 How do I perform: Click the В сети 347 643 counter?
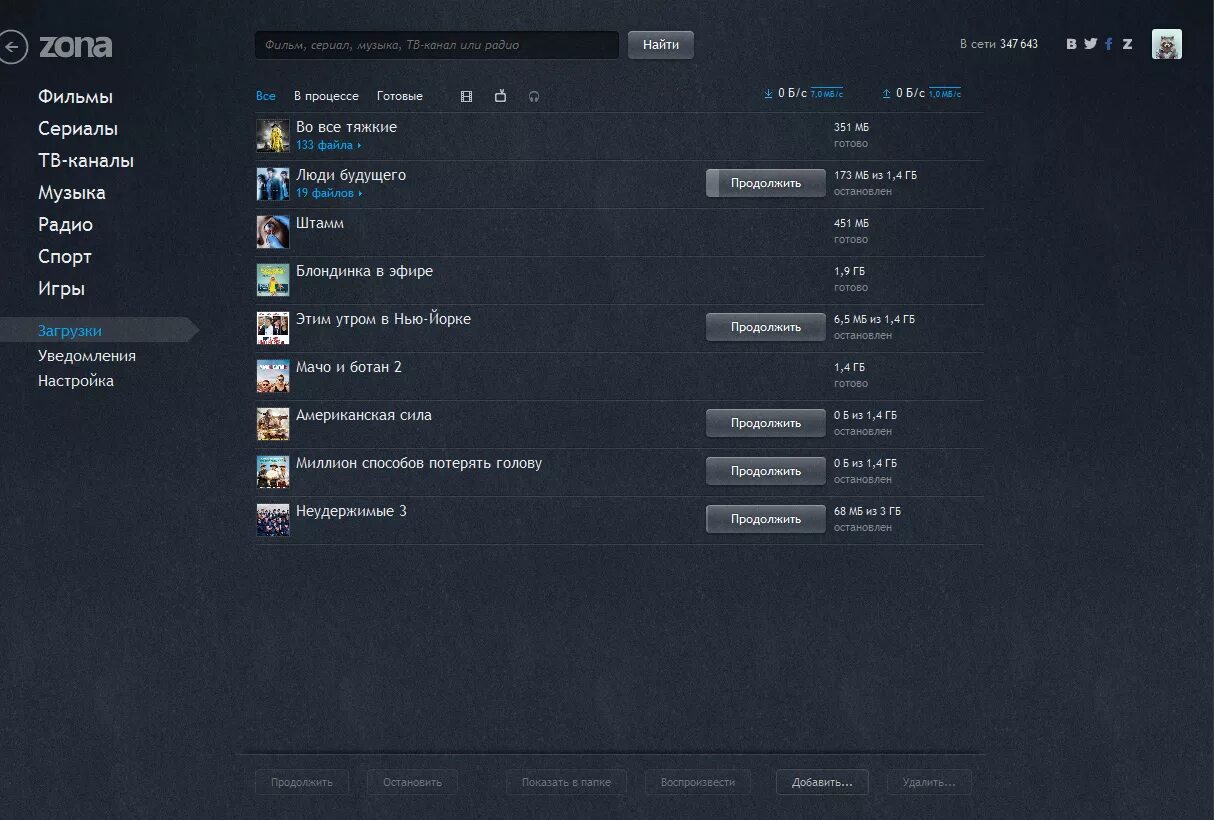click(999, 44)
